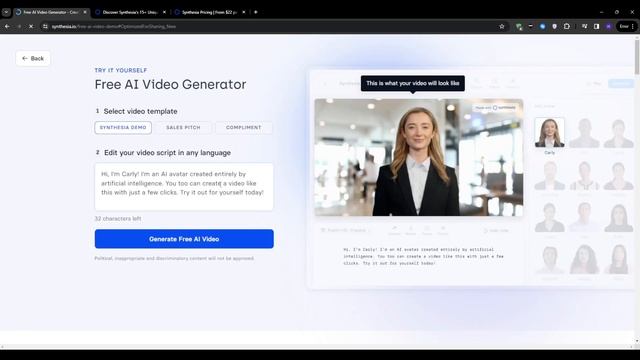Click inside the video script text box
The image size is (640, 360).
pos(184,187)
